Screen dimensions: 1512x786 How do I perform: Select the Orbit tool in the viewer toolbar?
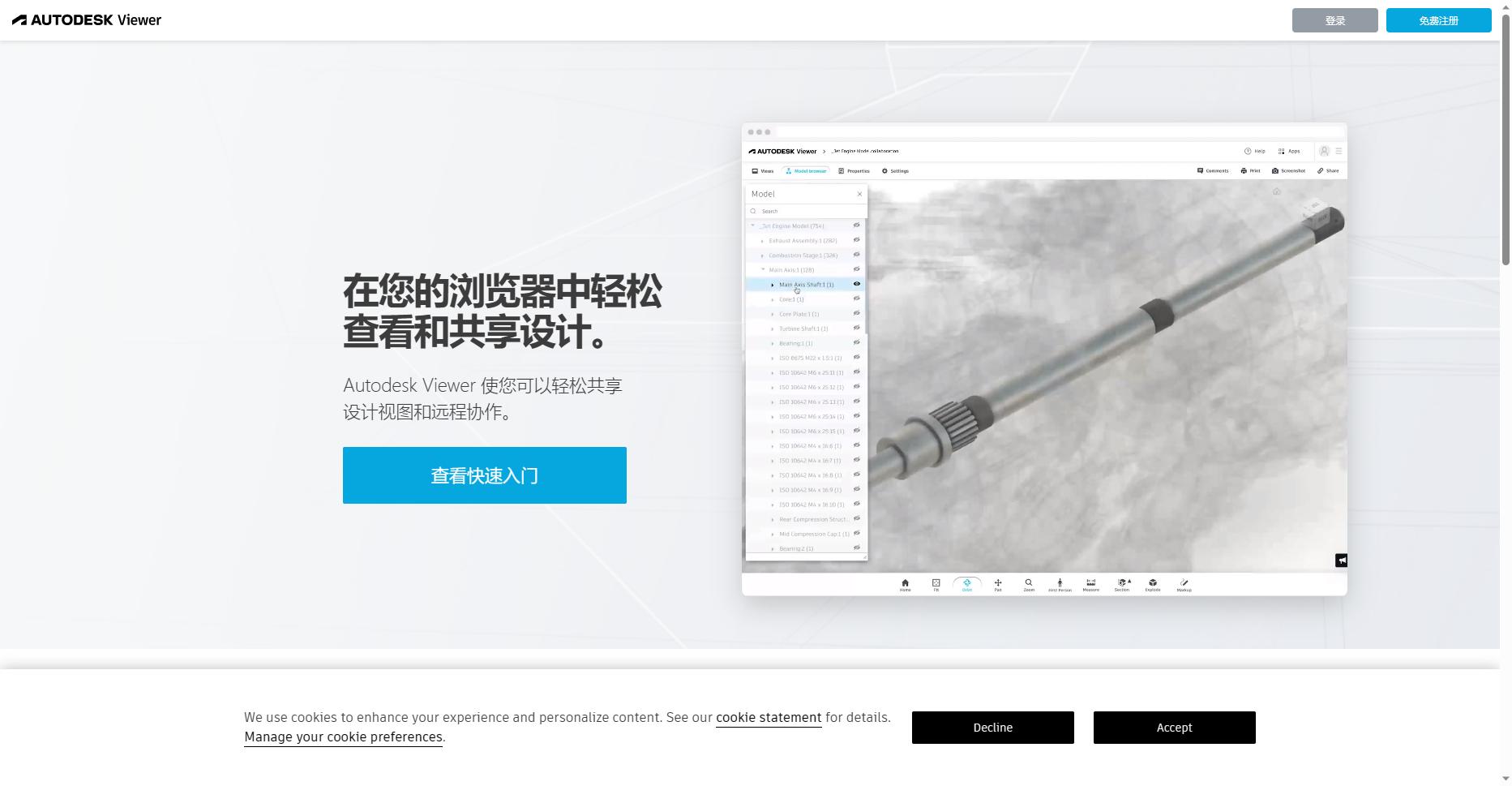(x=966, y=582)
